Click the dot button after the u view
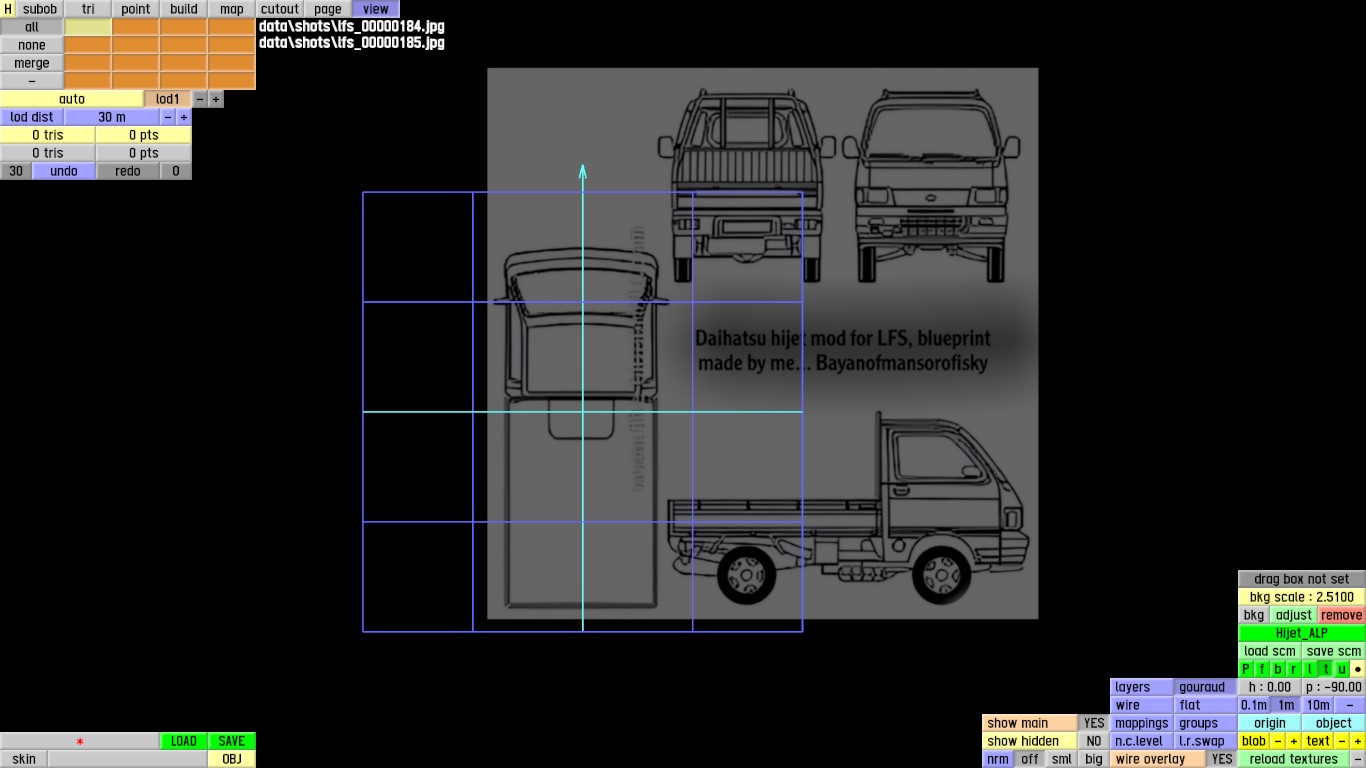1366x768 pixels. click(1358, 669)
